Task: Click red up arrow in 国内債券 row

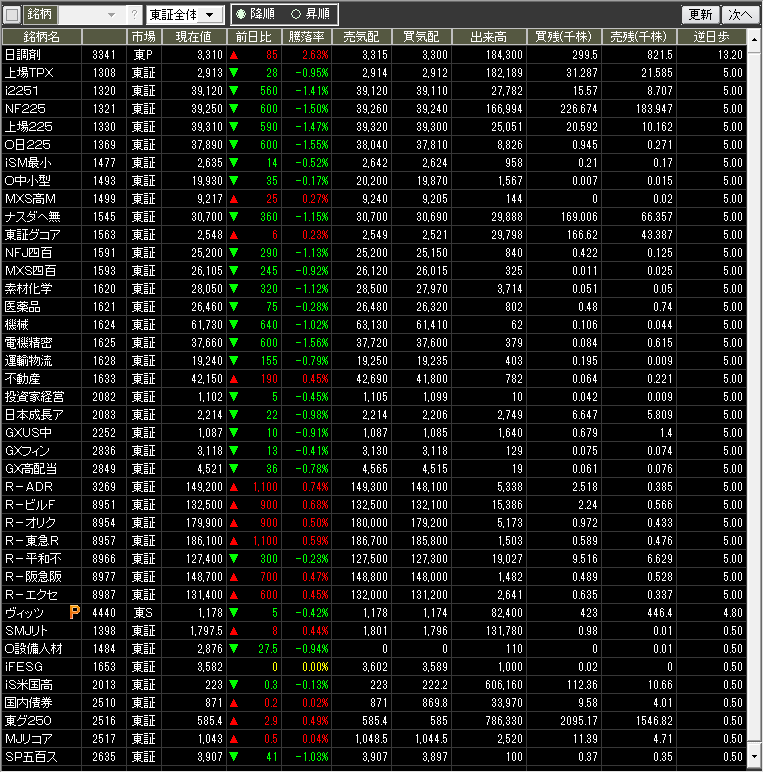Action: (234, 703)
